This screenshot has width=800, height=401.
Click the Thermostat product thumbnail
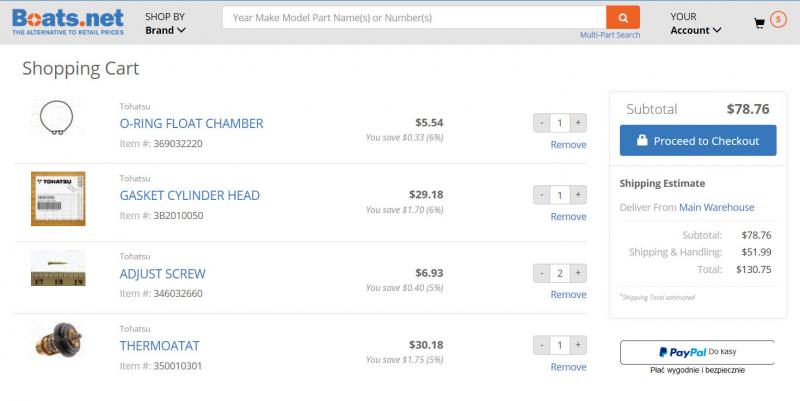pos(58,345)
